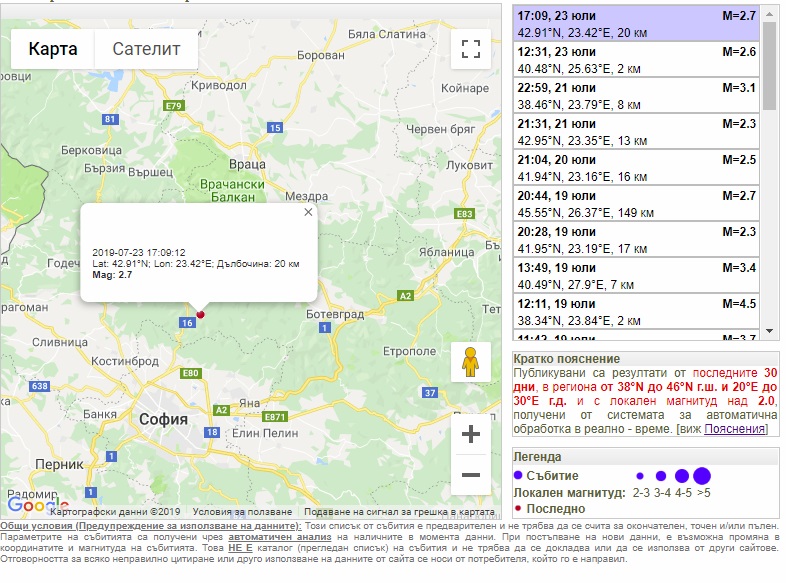Click the red epicenter marker
Screen dimensions: 786x583
tap(201, 315)
